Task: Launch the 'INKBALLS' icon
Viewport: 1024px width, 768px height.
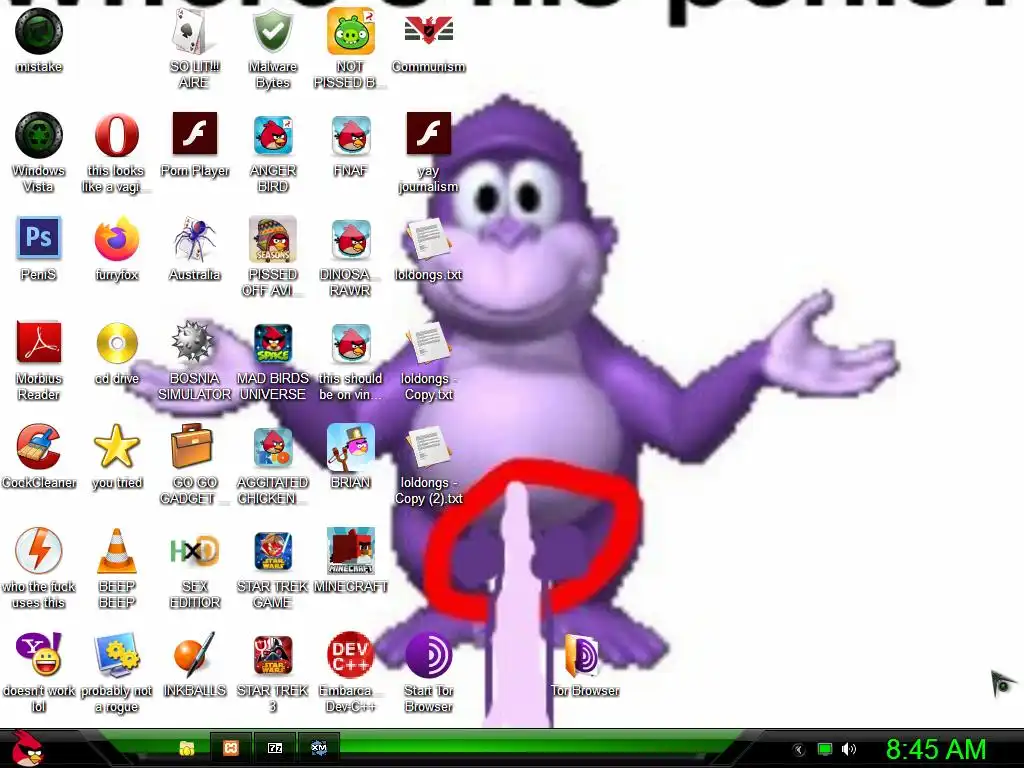Action: [194, 654]
